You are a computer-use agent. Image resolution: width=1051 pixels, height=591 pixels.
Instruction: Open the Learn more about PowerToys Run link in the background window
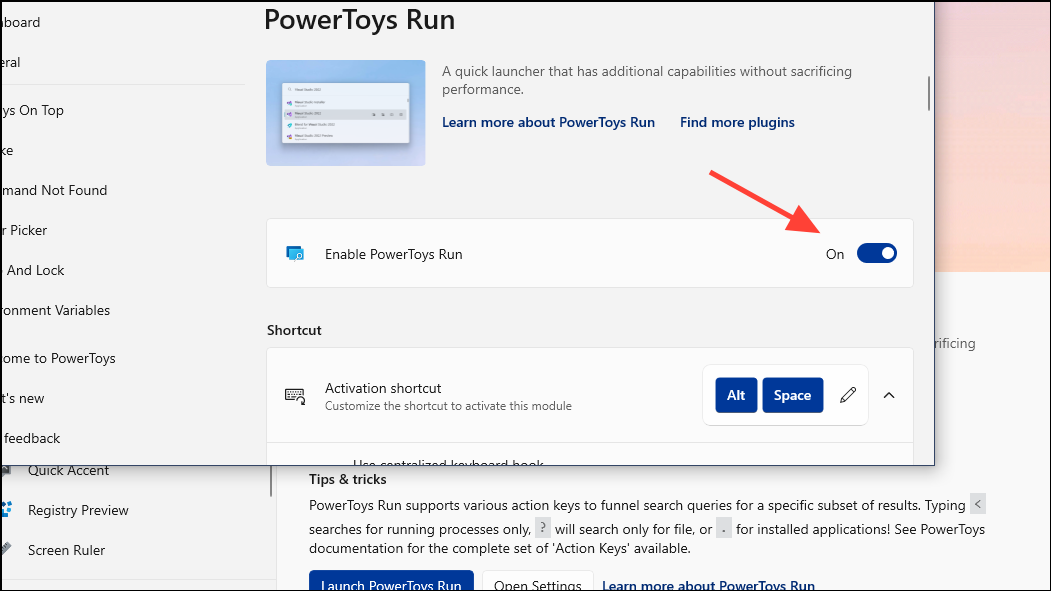(x=708, y=584)
